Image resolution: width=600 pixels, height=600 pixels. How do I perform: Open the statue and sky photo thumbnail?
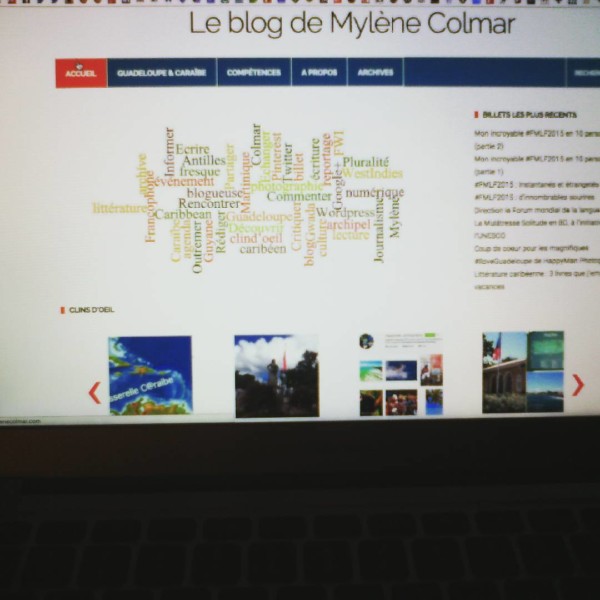[276, 375]
